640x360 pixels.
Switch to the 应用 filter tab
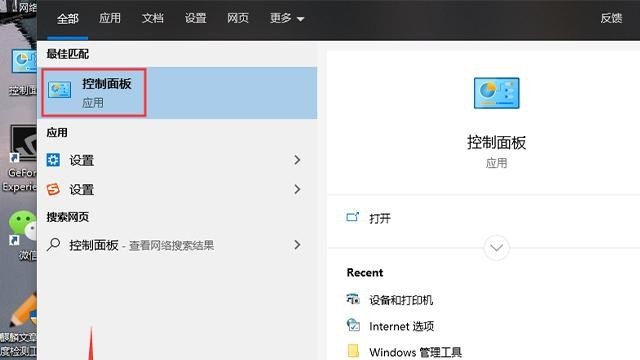pos(110,18)
